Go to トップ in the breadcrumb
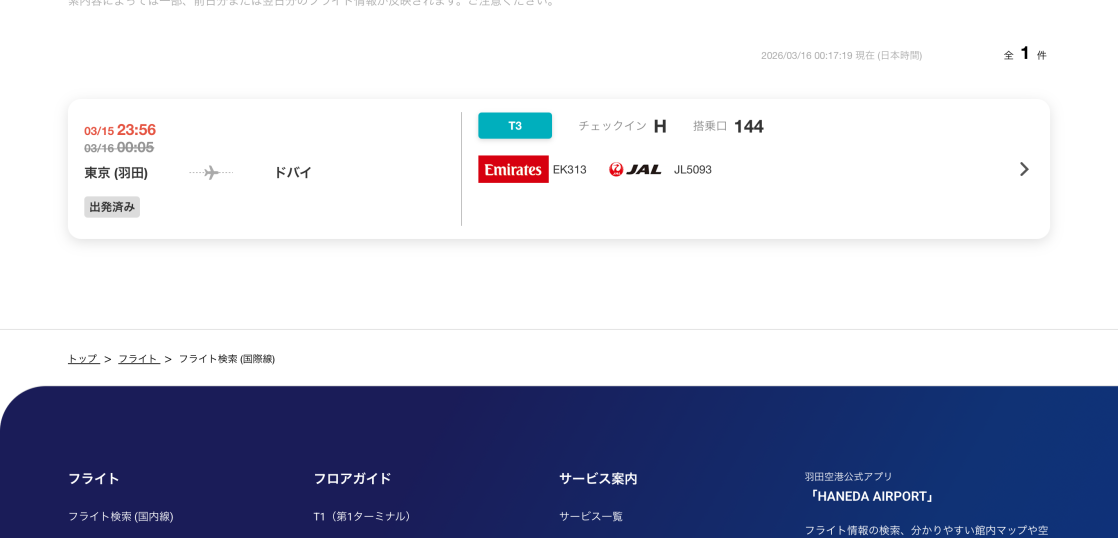1118x538 pixels. [83, 359]
